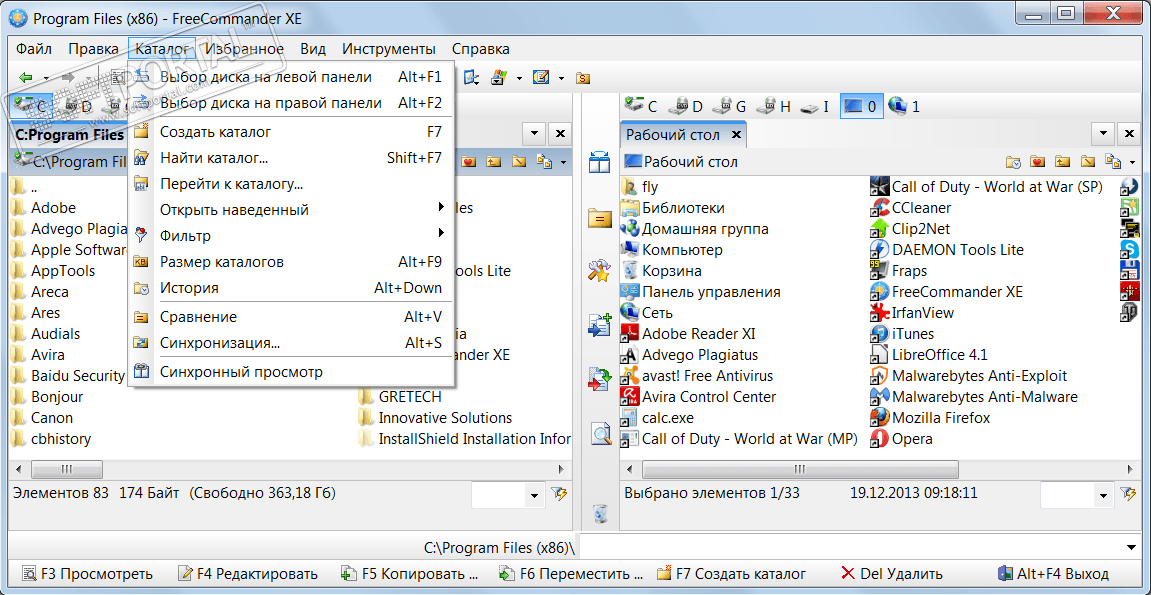Viewport: 1151px width, 595px height.
Task: Open the favorites heart icon in the left panel
Action: 470,161
